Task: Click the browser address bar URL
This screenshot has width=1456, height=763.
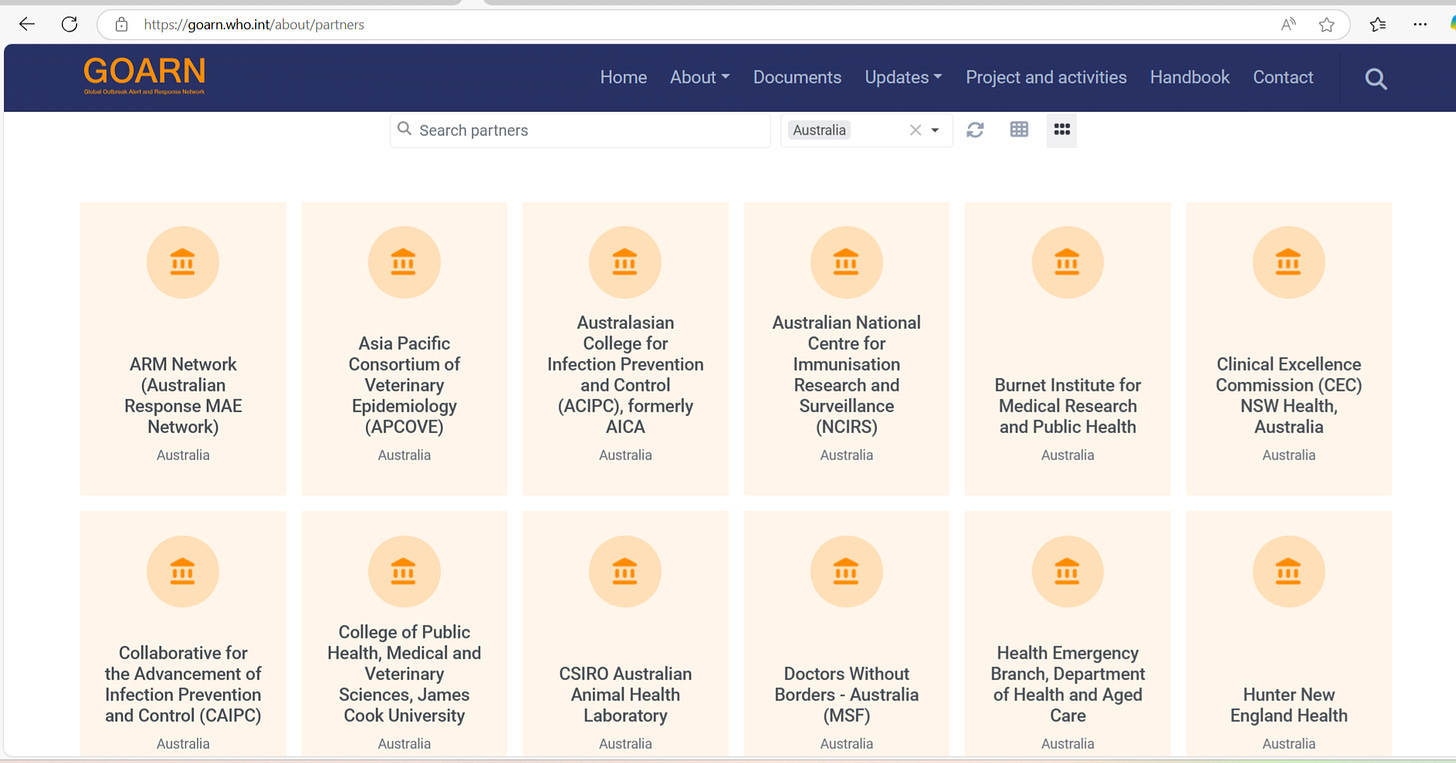Action: (x=254, y=24)
